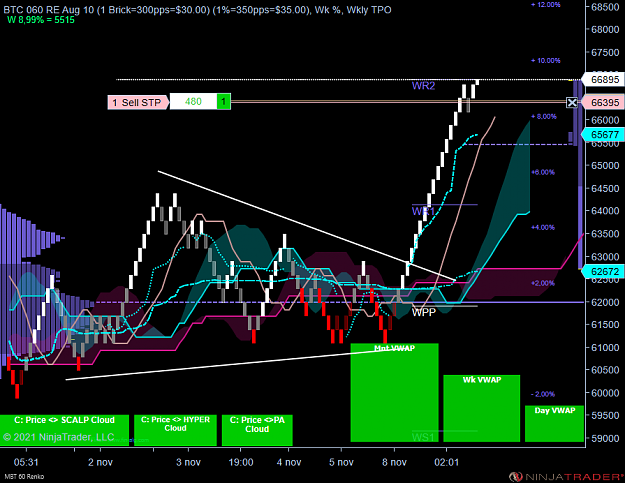Click the WR1 pivot level label
This screenshot has width=625, height=483.
pos(423,211)
